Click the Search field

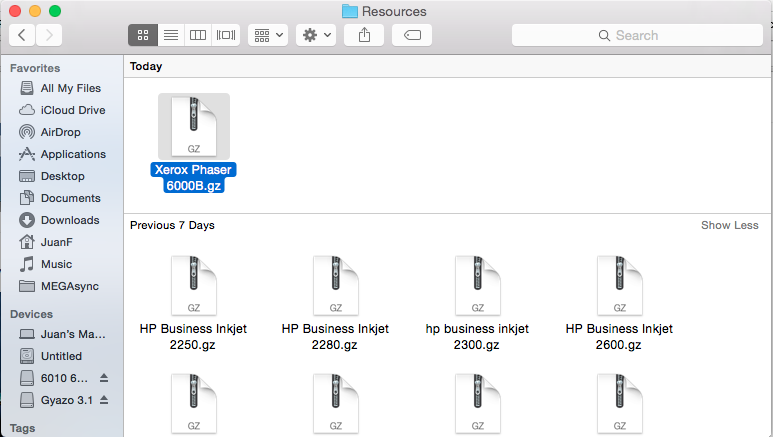pyautogui.click(x=637, y=35)
